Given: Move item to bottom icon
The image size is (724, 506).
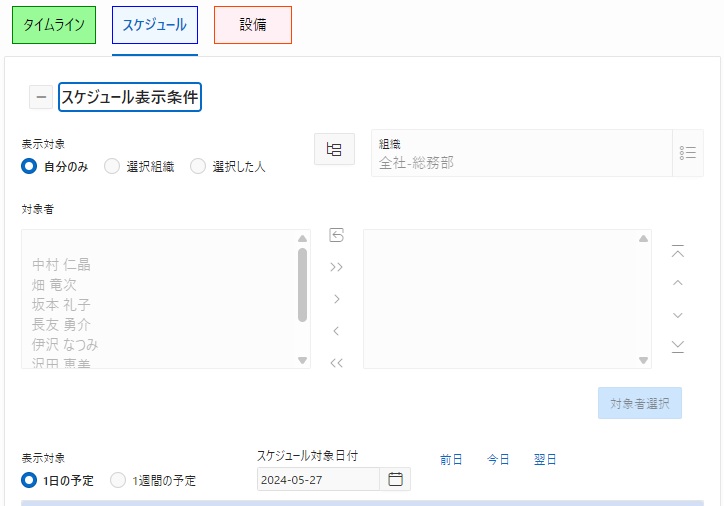Looking at the screenshot, I should pyautogui.click(x=678, y=346).
